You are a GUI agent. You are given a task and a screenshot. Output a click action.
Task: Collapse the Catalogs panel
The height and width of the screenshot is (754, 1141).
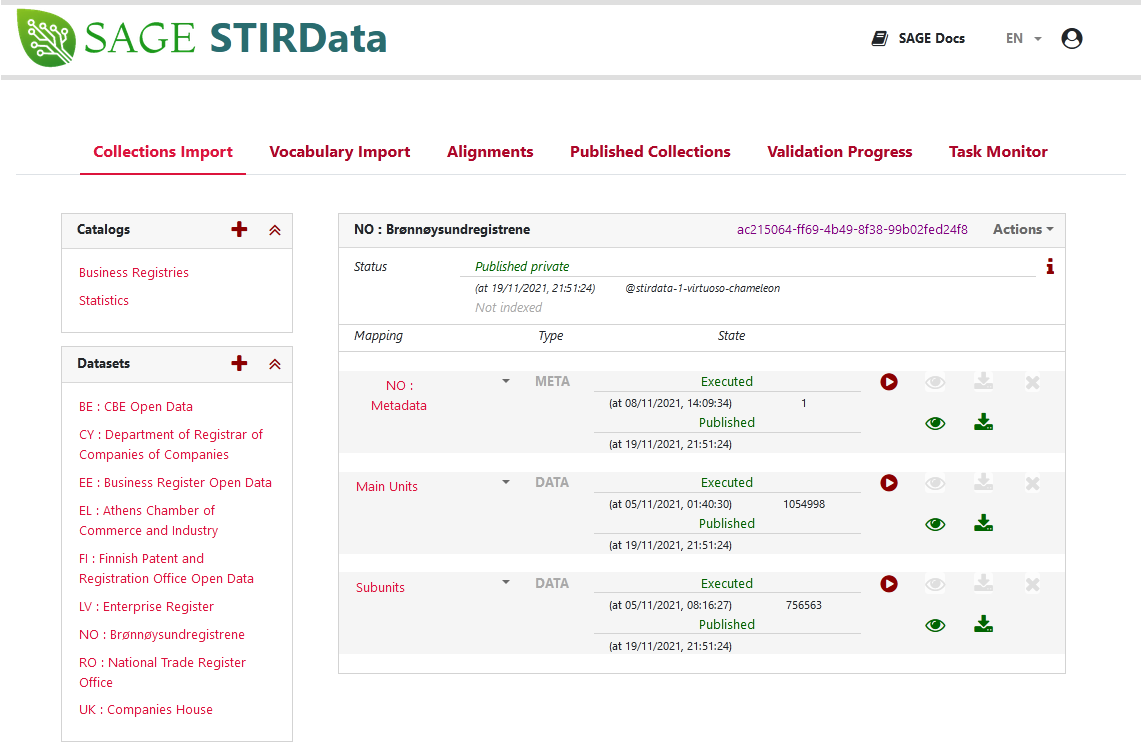[274, 230]
